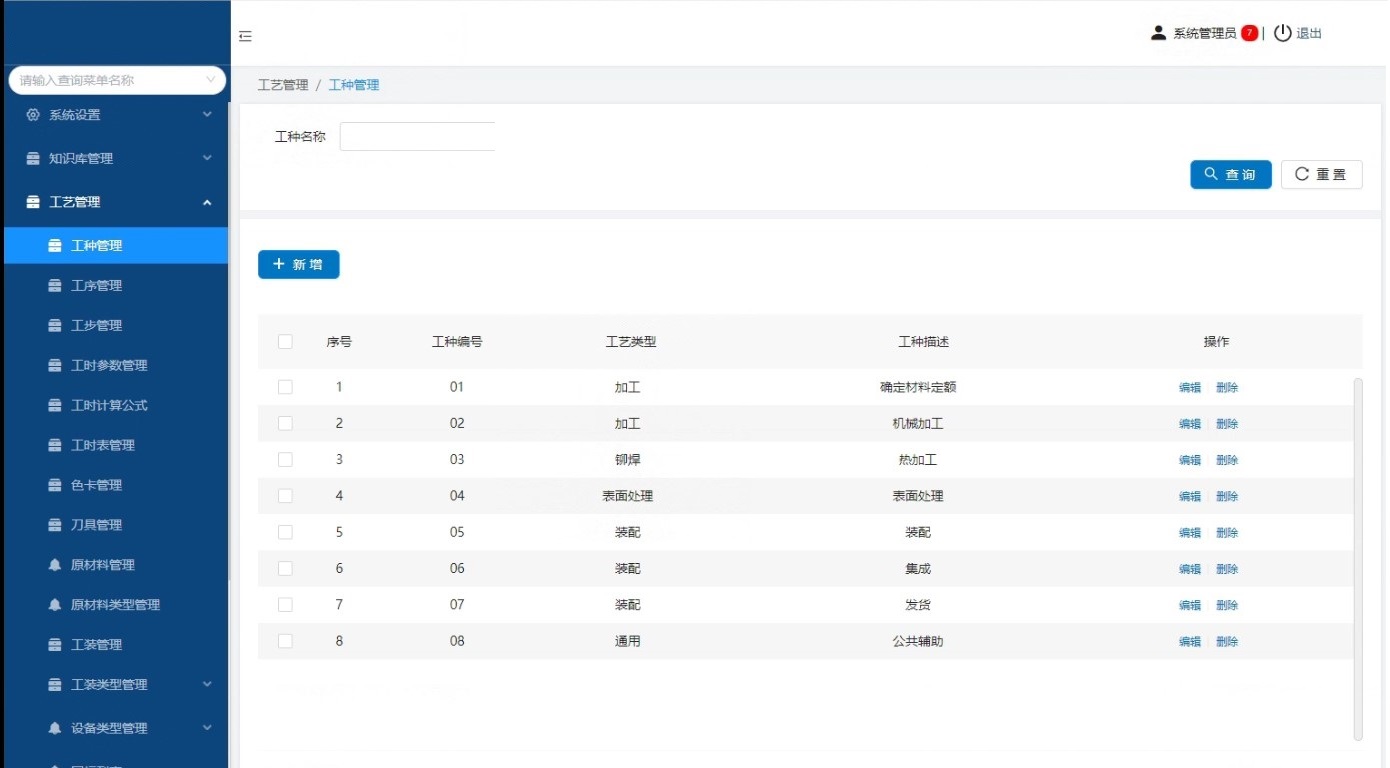Collapse the 工艺管理 menu chevron
The width and height of the screenshot is (1390, 768).
coord(207,202)
